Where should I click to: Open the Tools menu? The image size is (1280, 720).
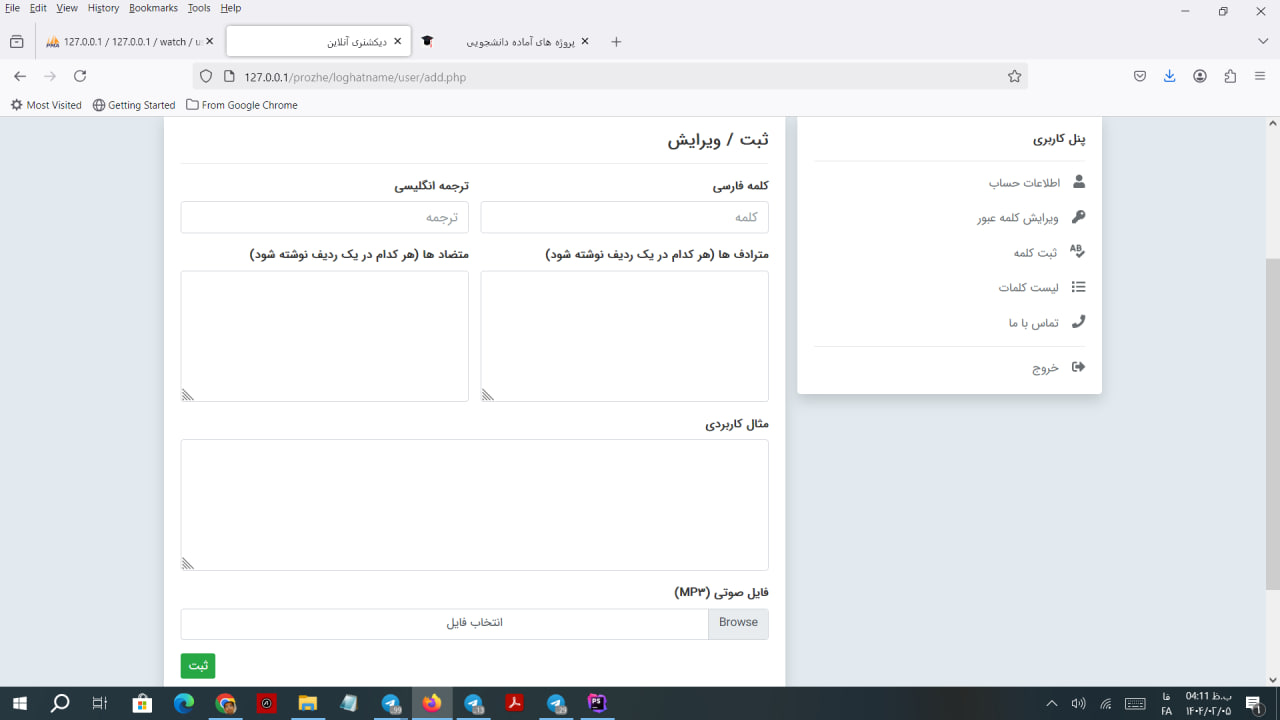coord(199,8)
